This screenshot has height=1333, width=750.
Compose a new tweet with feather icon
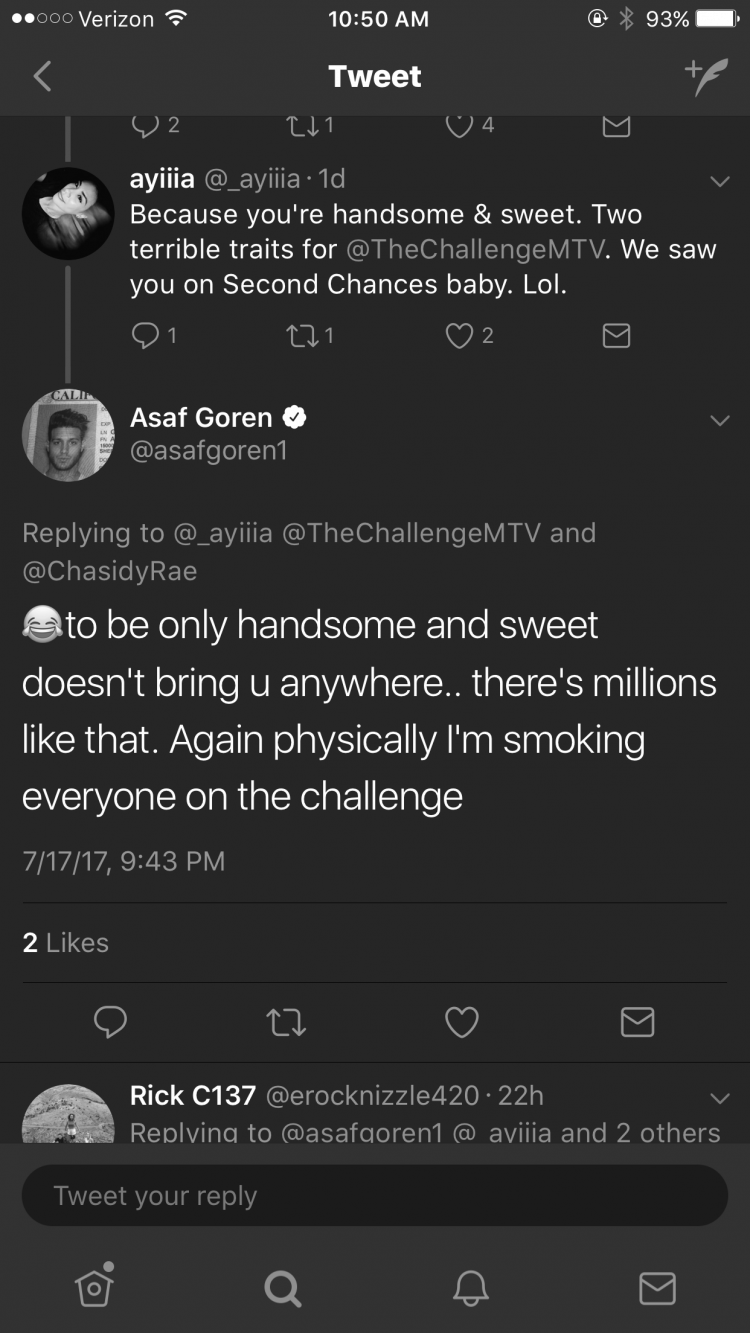pyautogui.click(x=705, y=77)
